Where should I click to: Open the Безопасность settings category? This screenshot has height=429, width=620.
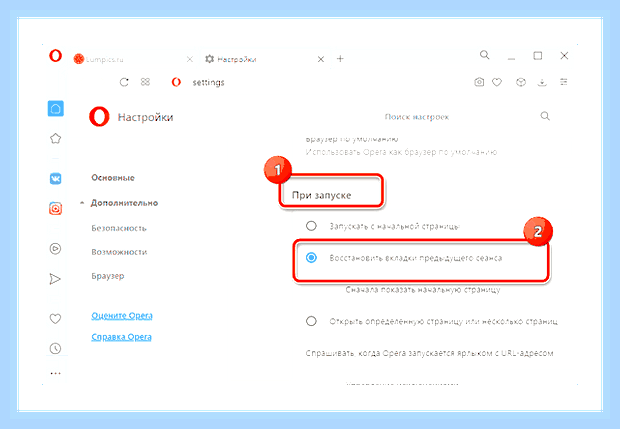click(119, 228)
